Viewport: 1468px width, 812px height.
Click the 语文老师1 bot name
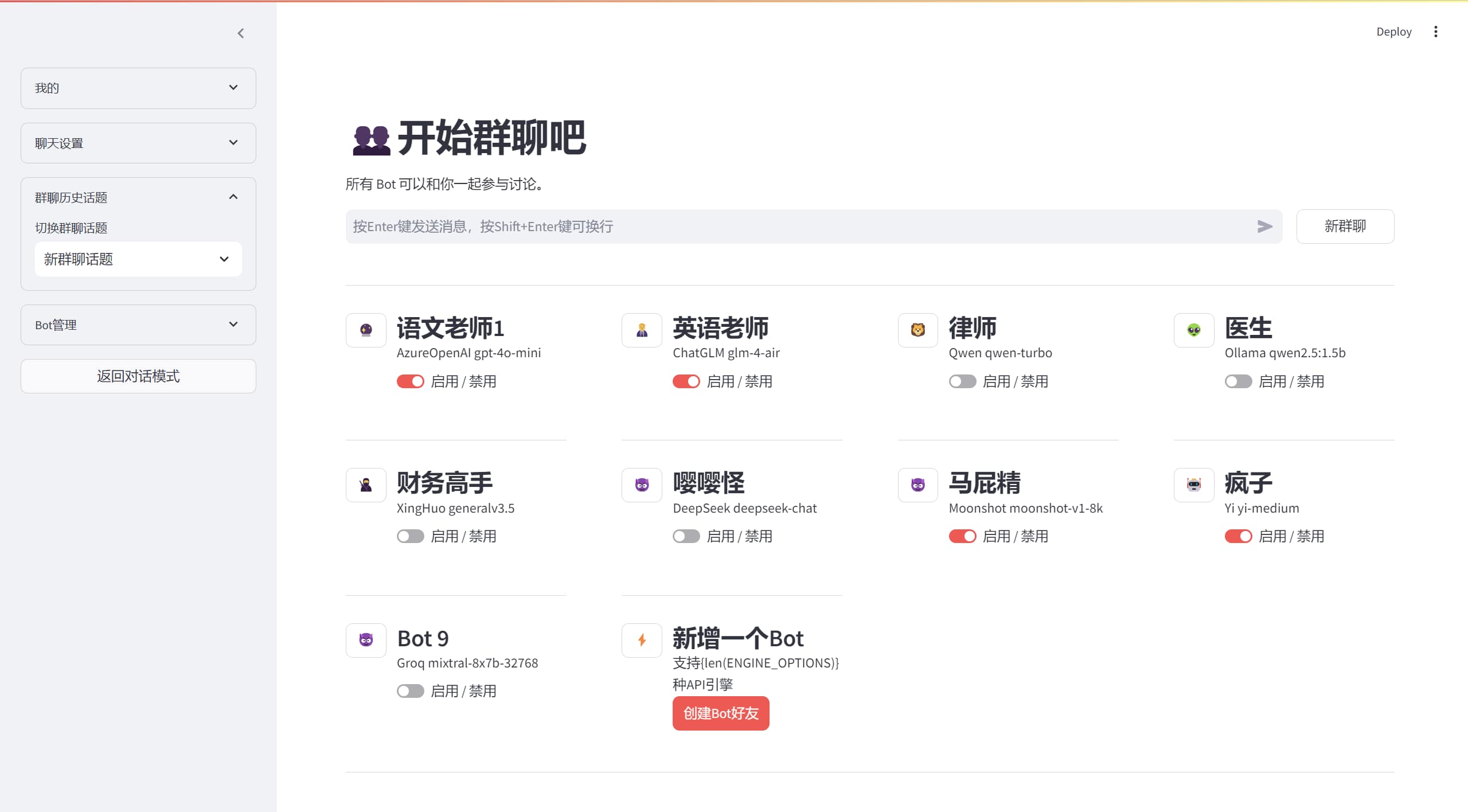(450, 328)
